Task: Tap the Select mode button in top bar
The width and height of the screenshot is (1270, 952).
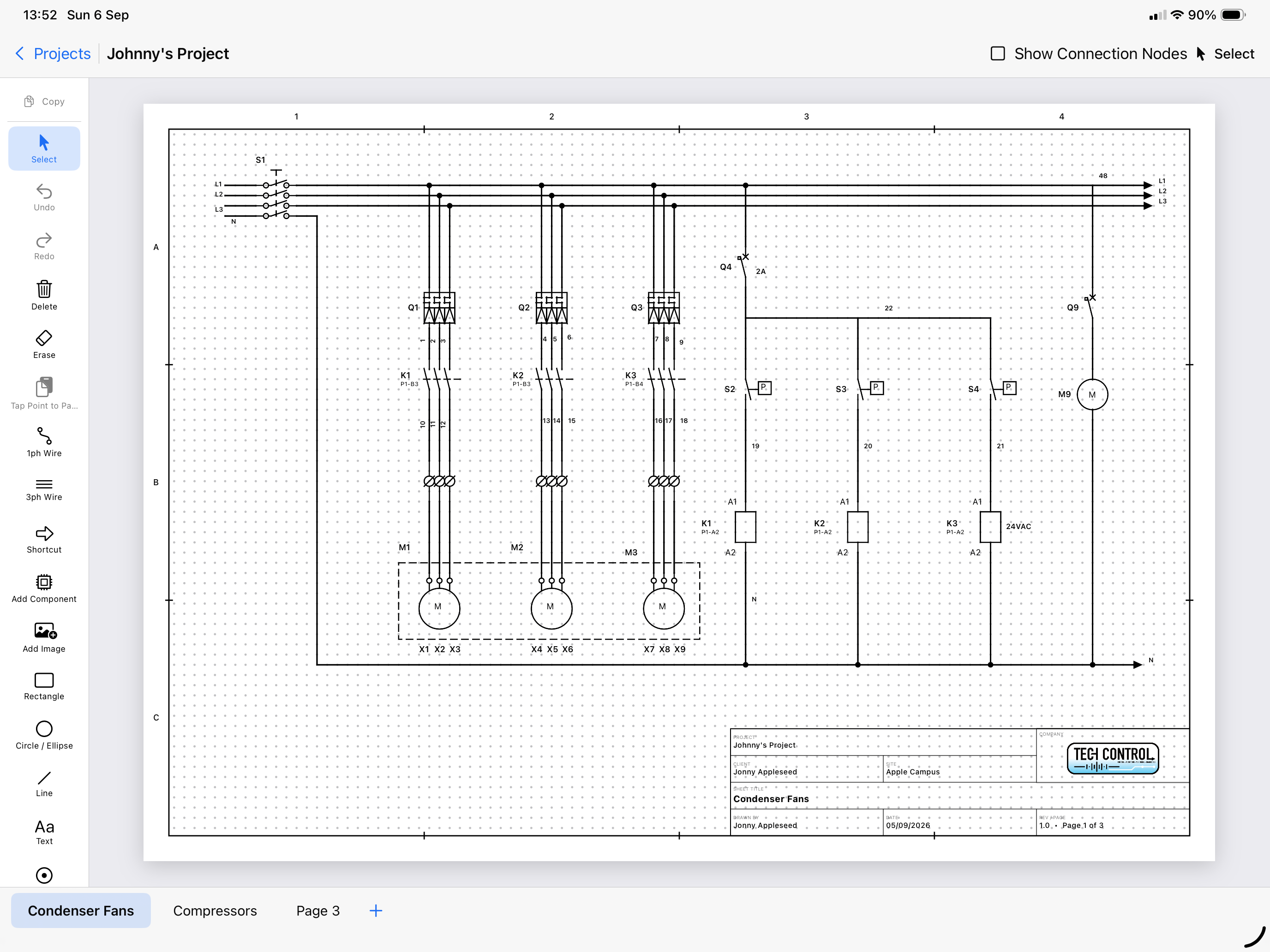Action: pyautogui.click(x=1226, y=54)
